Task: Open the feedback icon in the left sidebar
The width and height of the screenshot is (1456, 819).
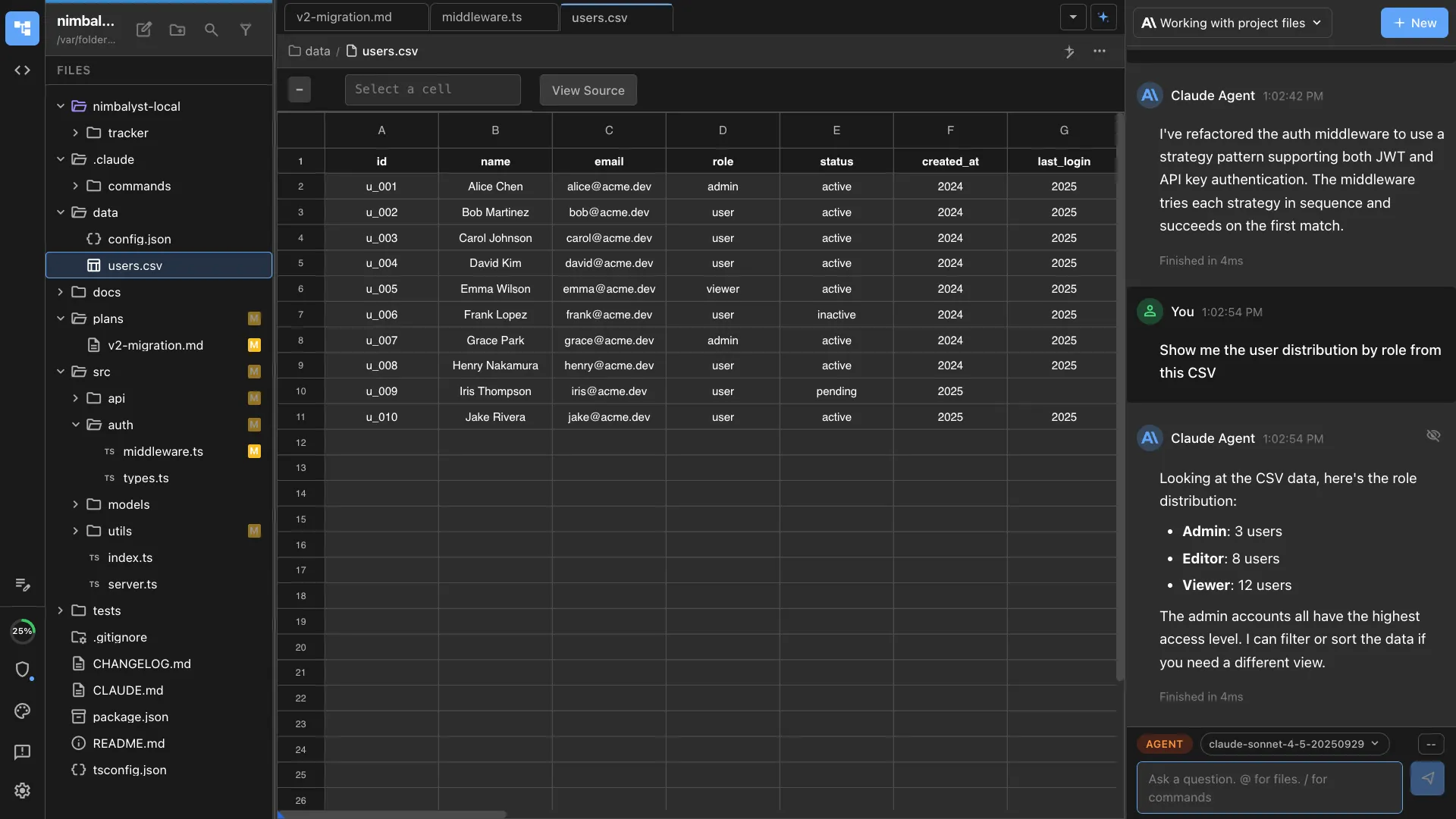Action: [x=22, y=752]
